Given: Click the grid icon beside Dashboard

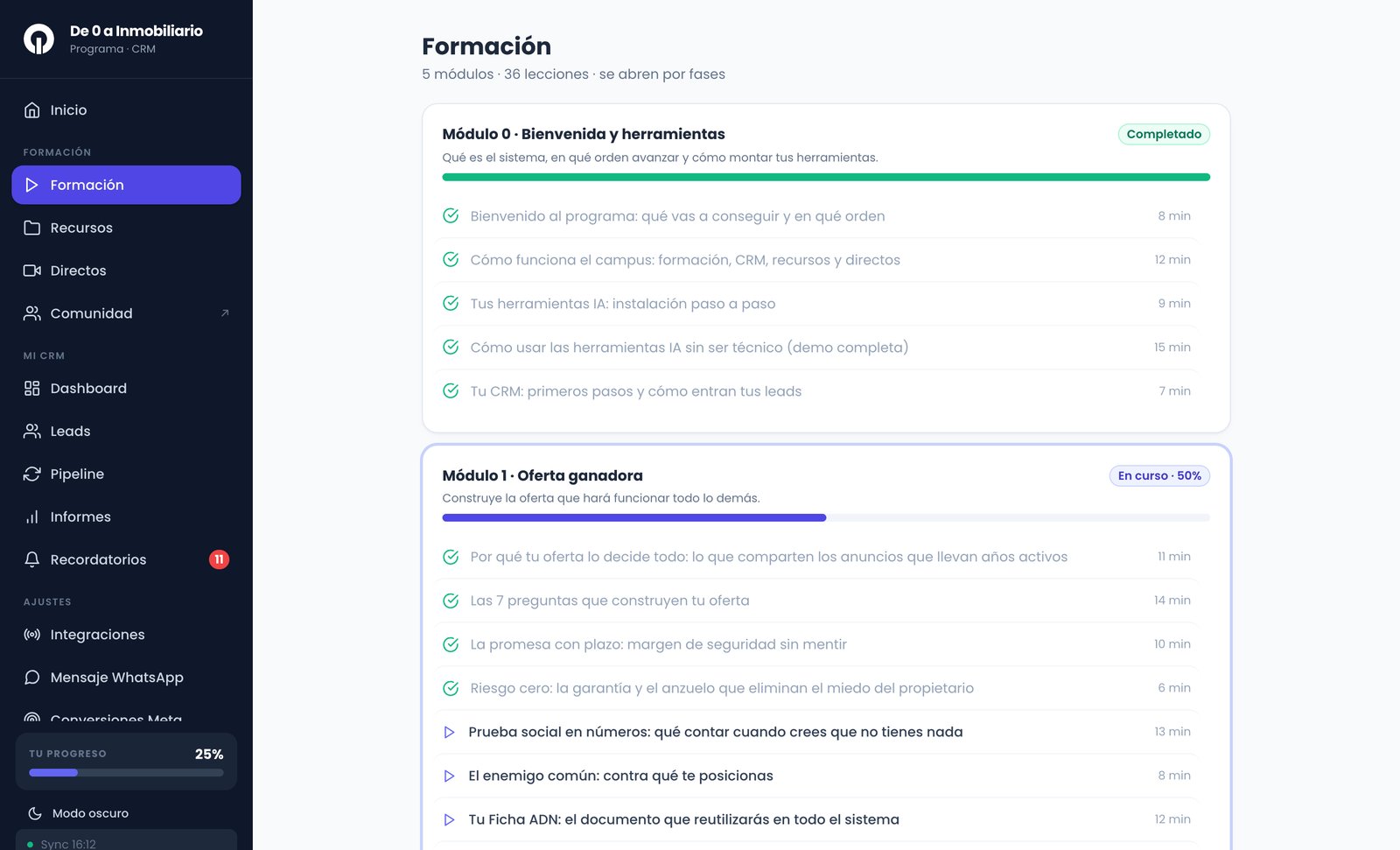Looking at the screenshot, I should (32, 389).
